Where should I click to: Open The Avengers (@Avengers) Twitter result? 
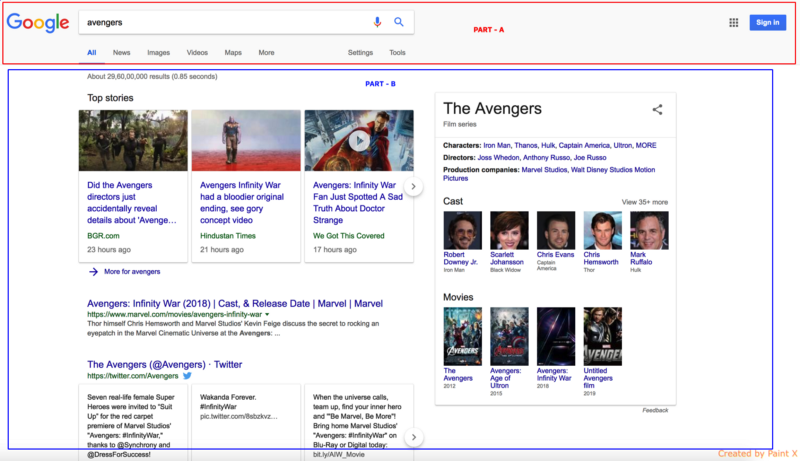pos(164,365)
